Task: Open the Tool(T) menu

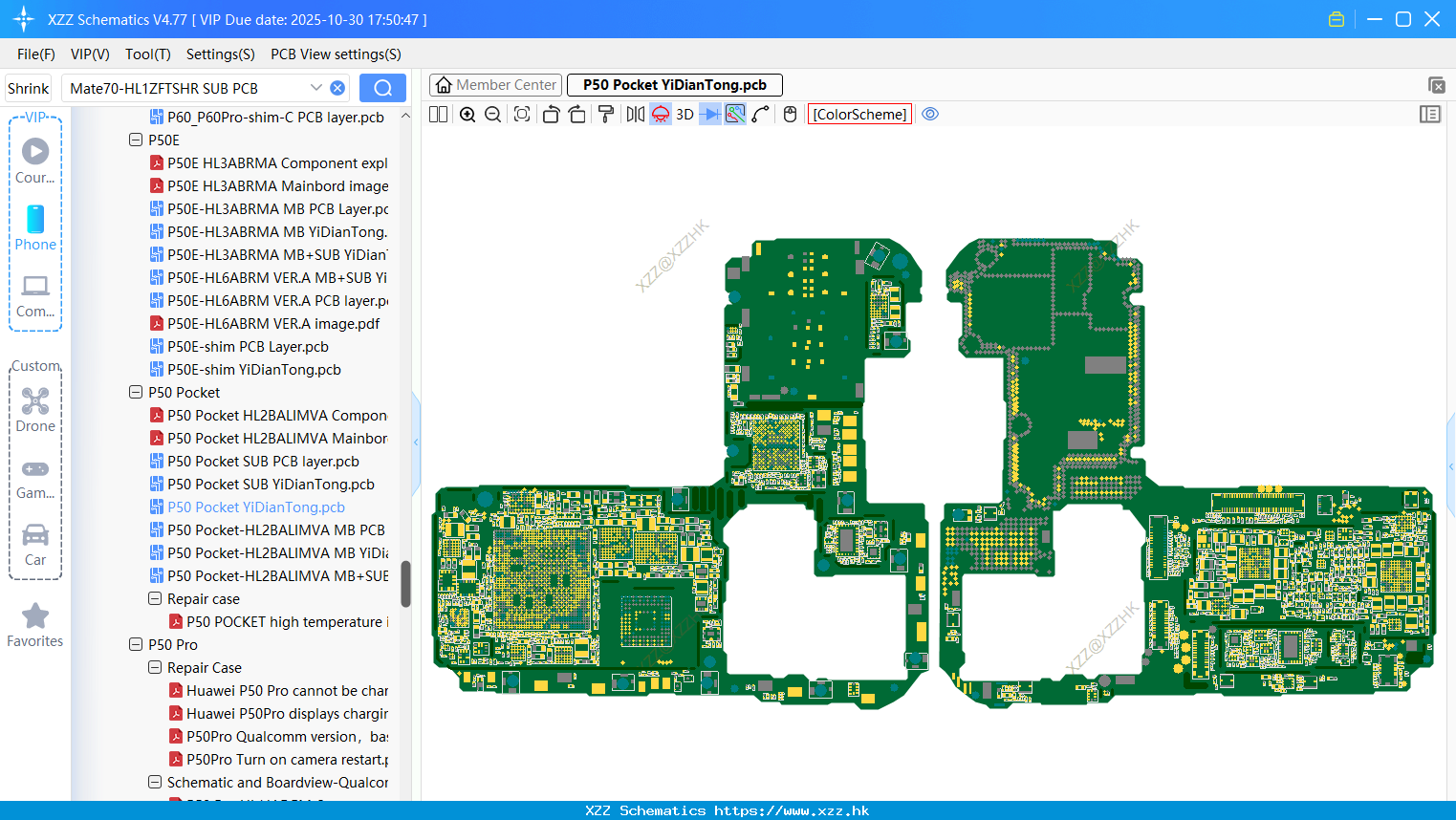Action: pos(148,54)
